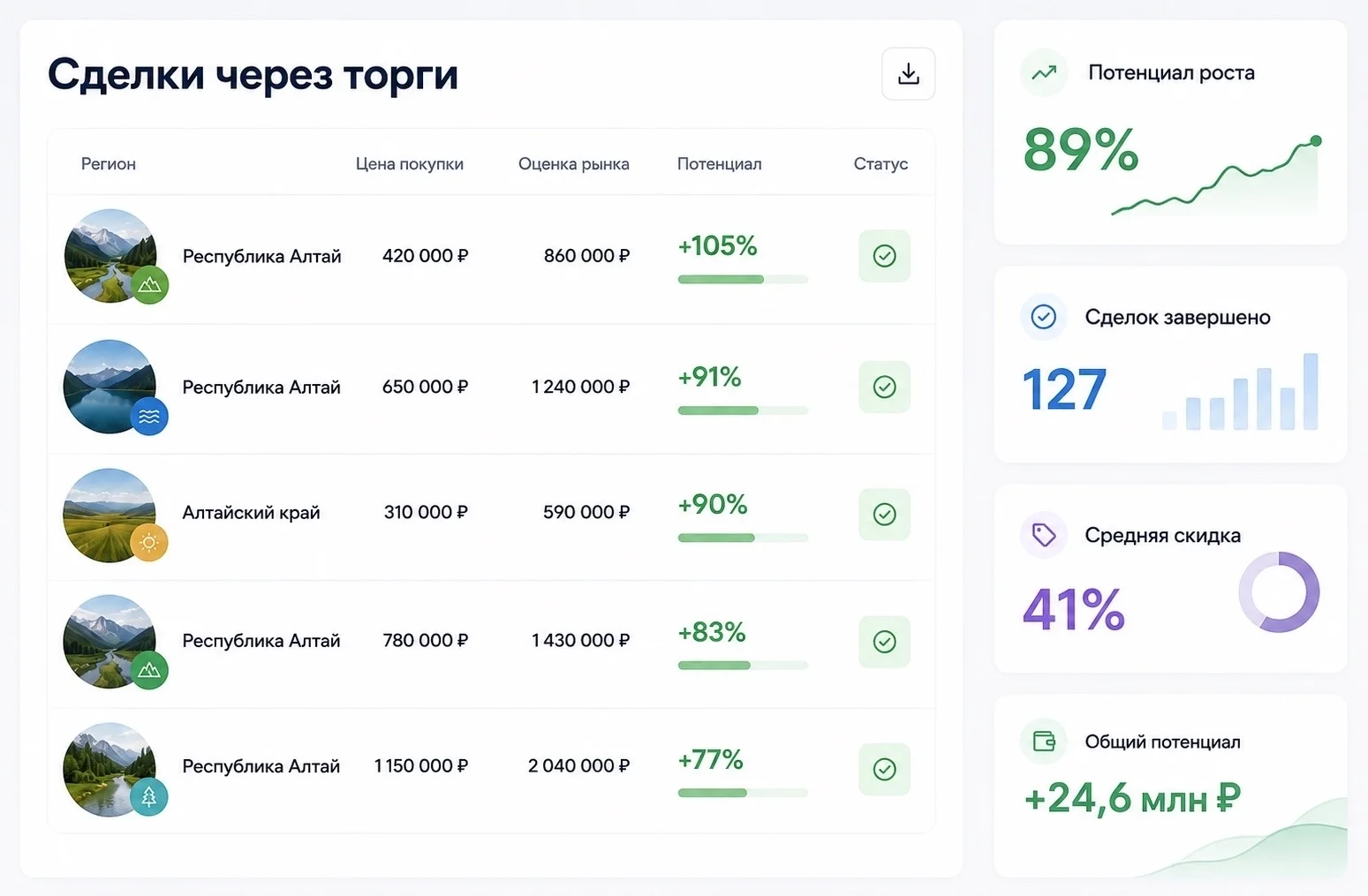1368x896 pixels.
Task: Click market estimate 590 000 ₽
Action: (586, 512)
